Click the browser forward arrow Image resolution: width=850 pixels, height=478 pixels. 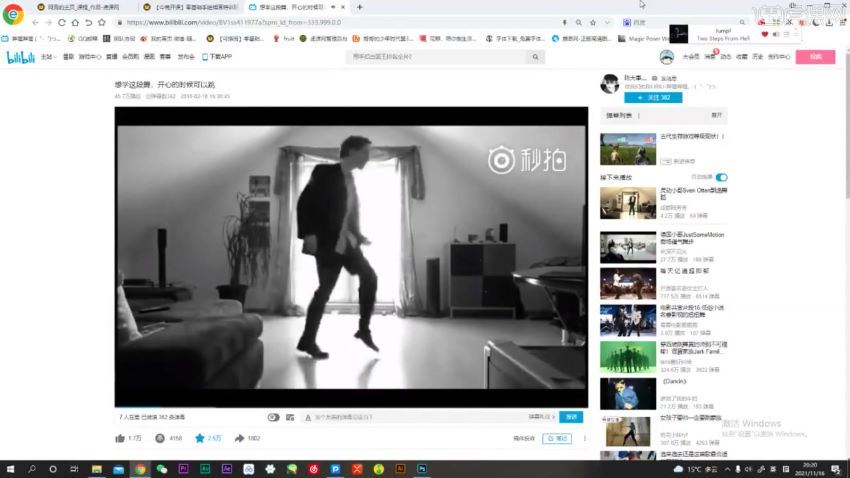click(48, 22)
